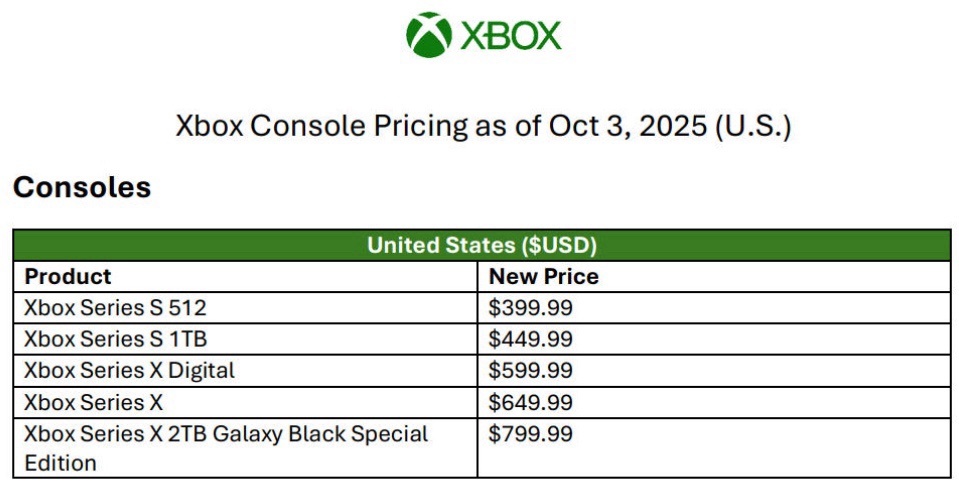Viewport: 959px width, 488px height.
Task: Select the New Price column header
Action: point(714,276)
